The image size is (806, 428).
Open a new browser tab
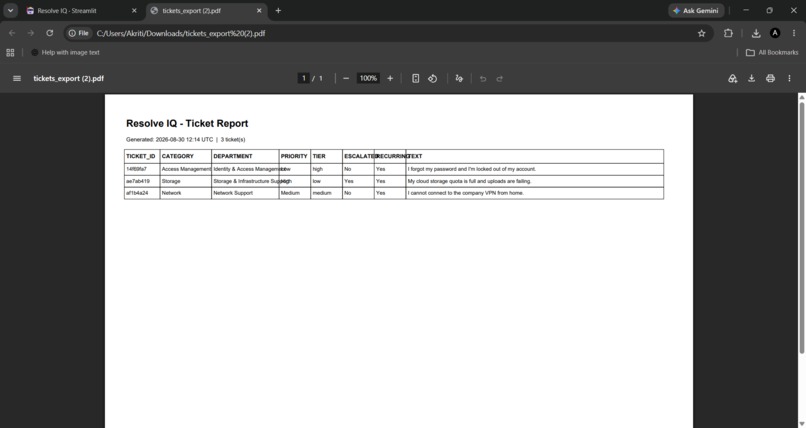point(278,10)
